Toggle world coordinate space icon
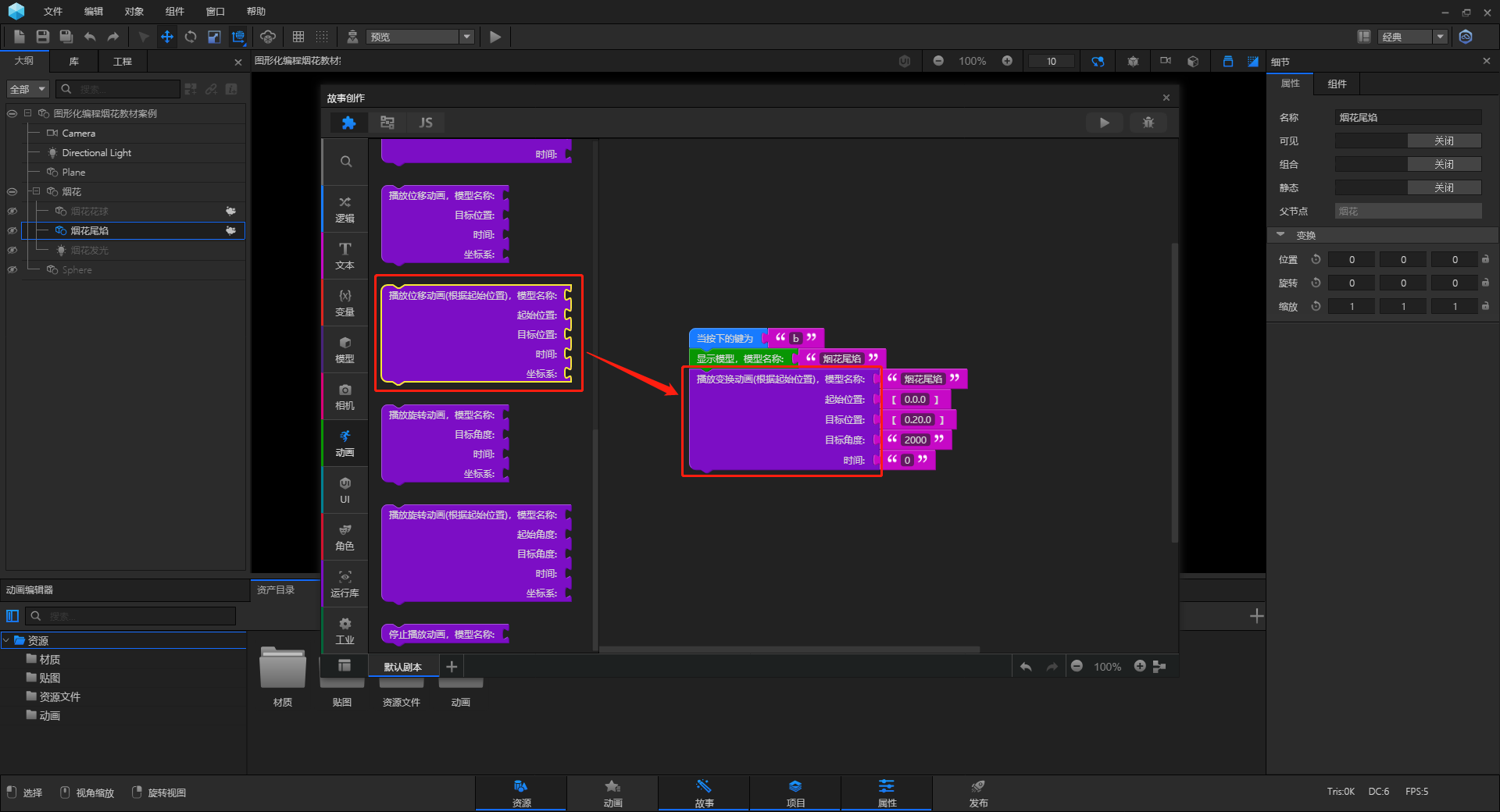This screenshot has width=1500, height=812. pos(238,37)
